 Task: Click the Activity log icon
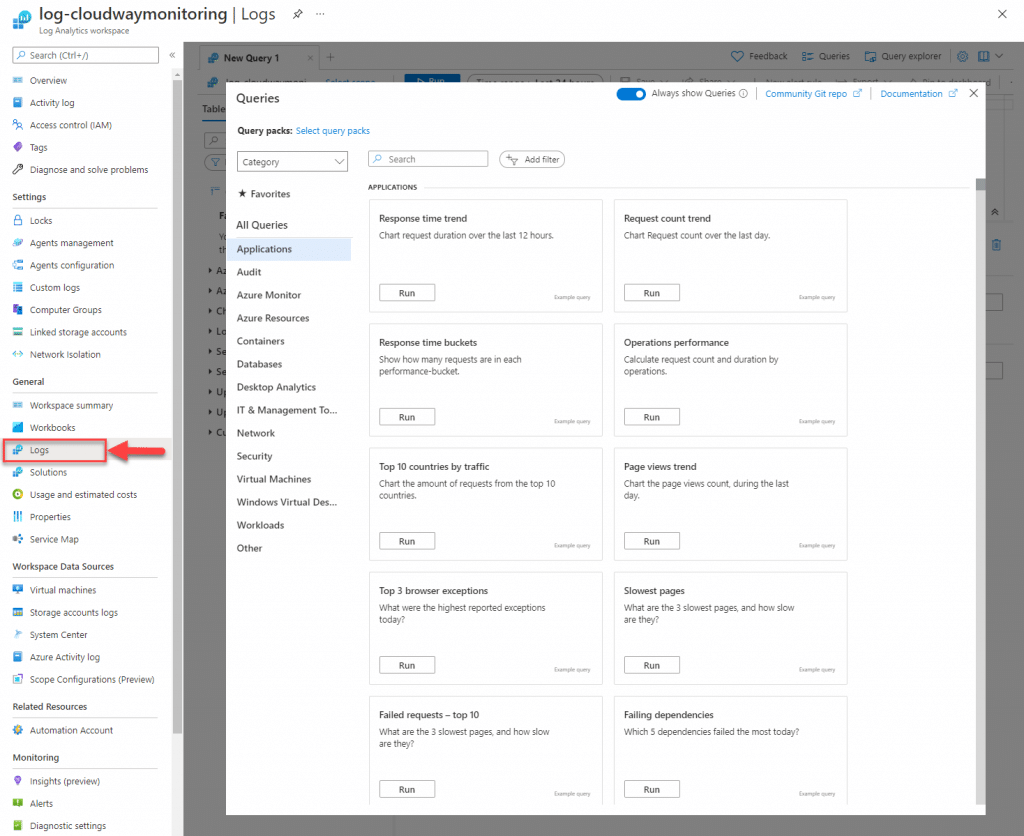(18, 103)
